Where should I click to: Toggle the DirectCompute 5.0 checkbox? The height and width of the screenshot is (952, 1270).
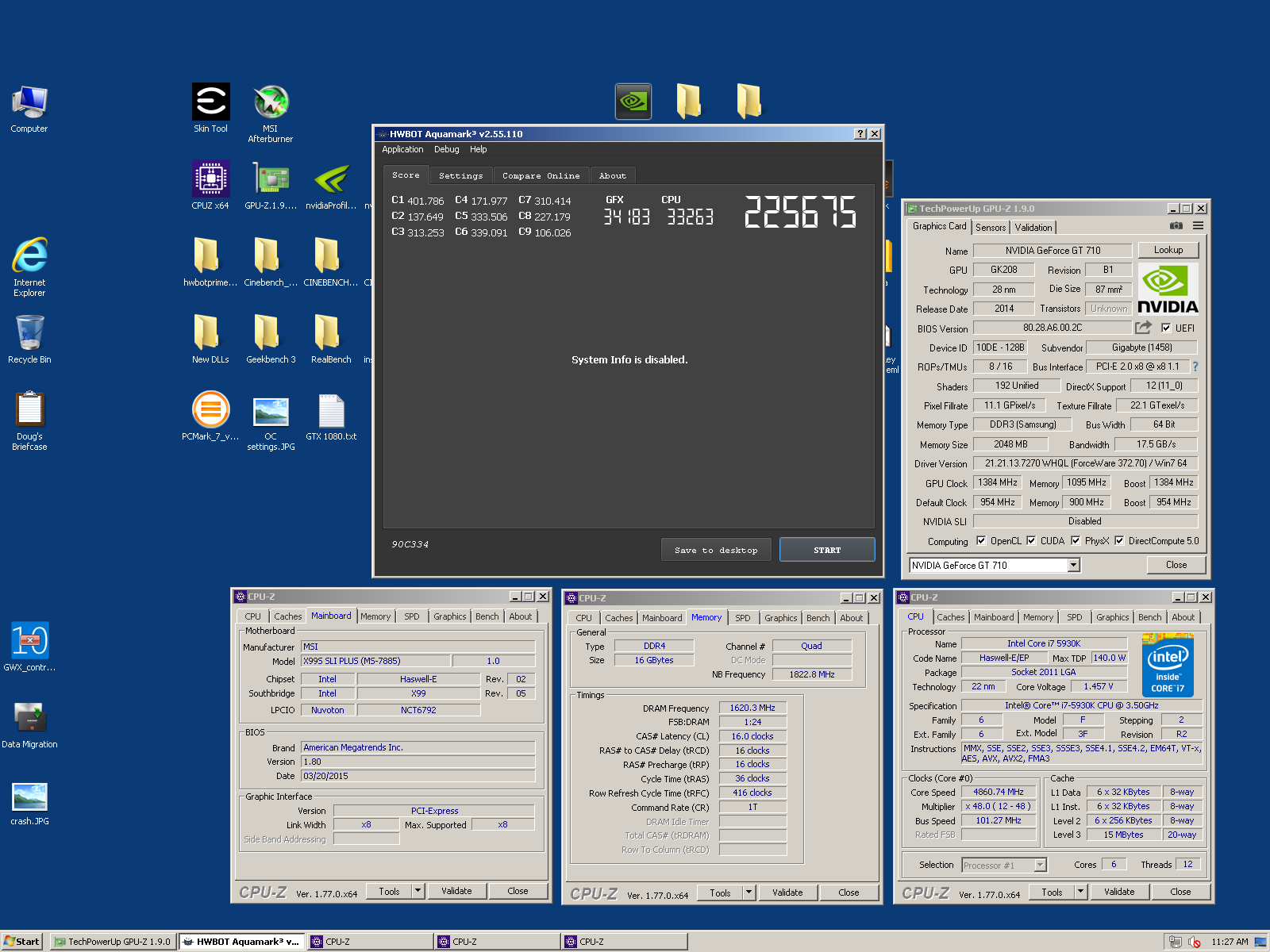point(1119,540)
